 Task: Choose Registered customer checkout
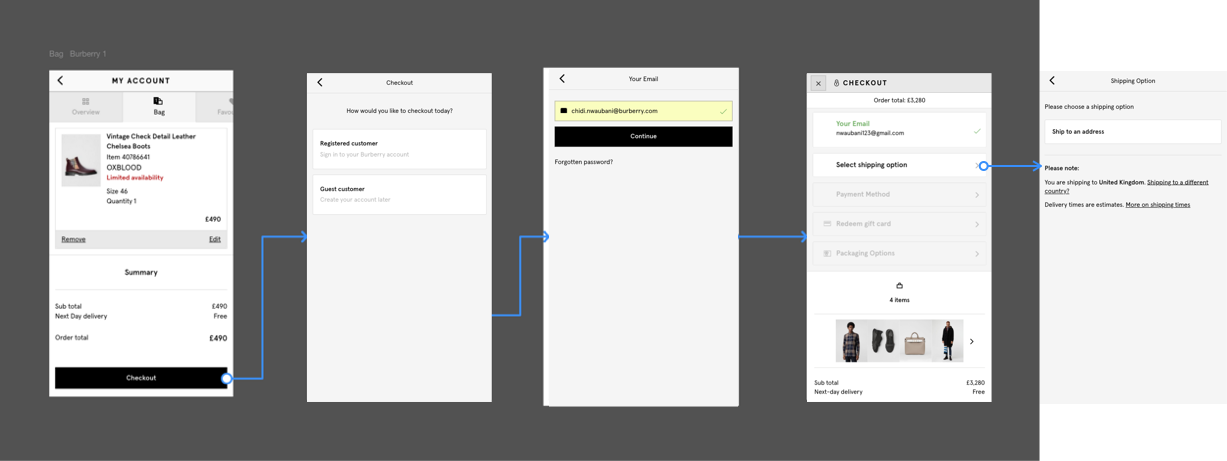click(399, 148)
